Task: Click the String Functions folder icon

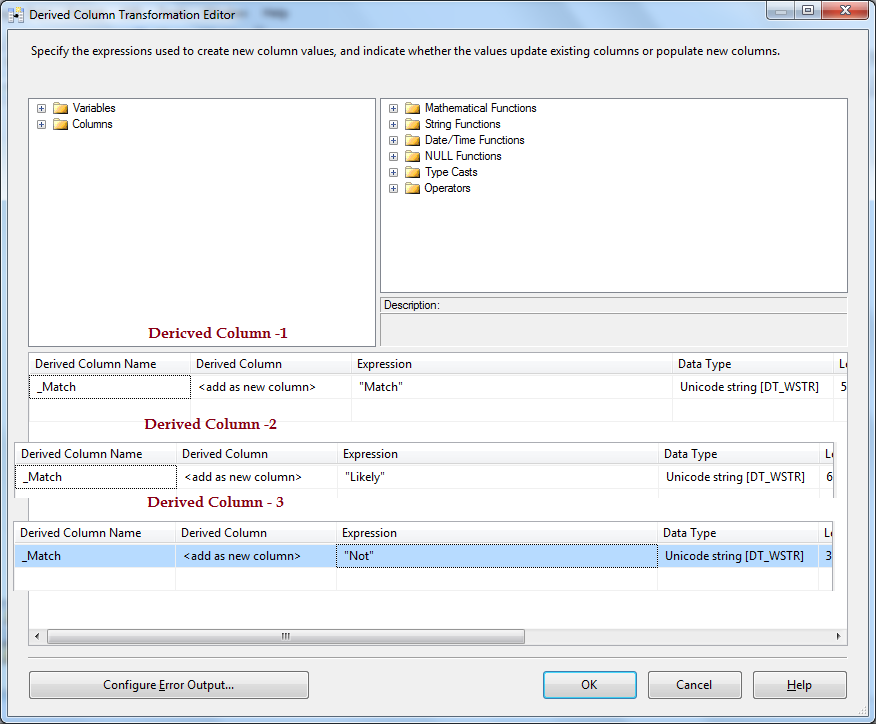Action: (x=413, y=124)
